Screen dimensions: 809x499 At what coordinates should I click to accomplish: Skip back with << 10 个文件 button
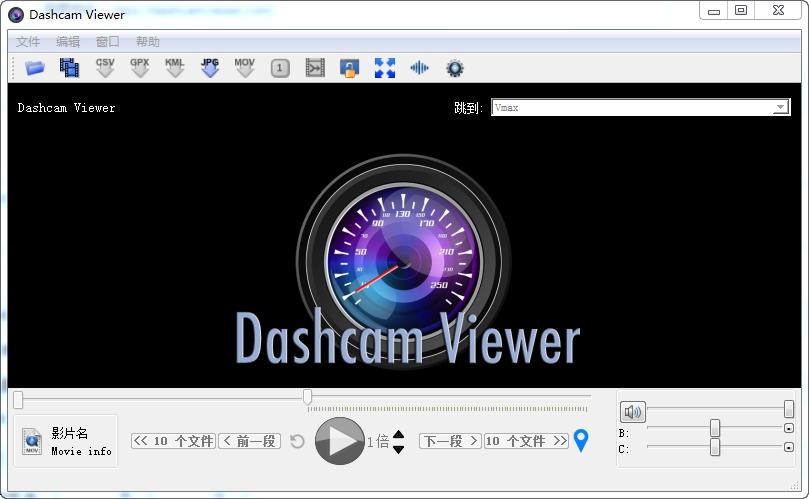173,441
